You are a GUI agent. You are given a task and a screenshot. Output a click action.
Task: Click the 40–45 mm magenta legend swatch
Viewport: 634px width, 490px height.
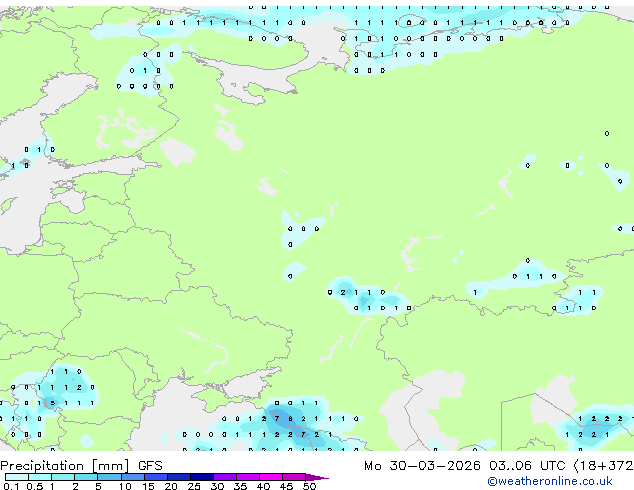tap(271, 477)
